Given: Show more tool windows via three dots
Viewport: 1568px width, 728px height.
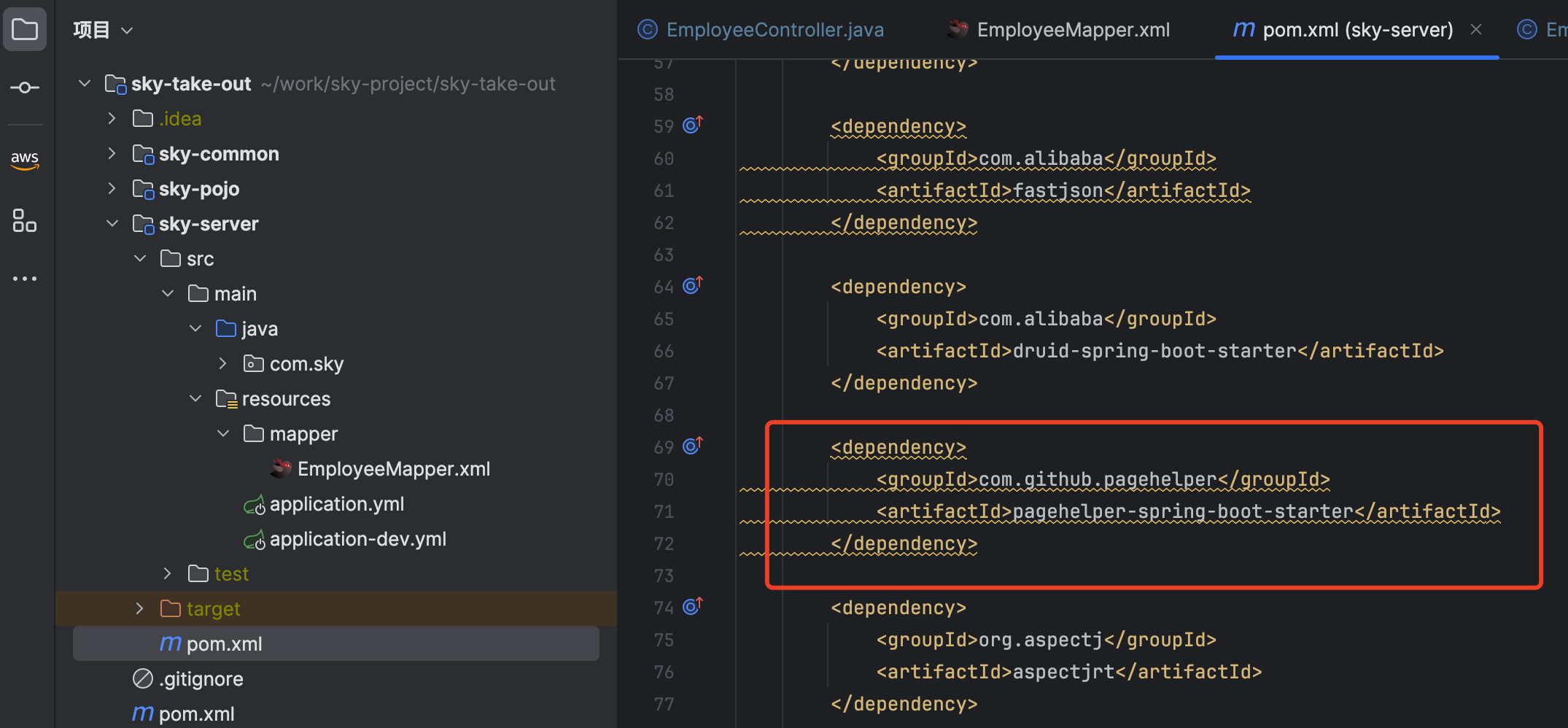Looking at the screenshot, I should coord(25,279).
